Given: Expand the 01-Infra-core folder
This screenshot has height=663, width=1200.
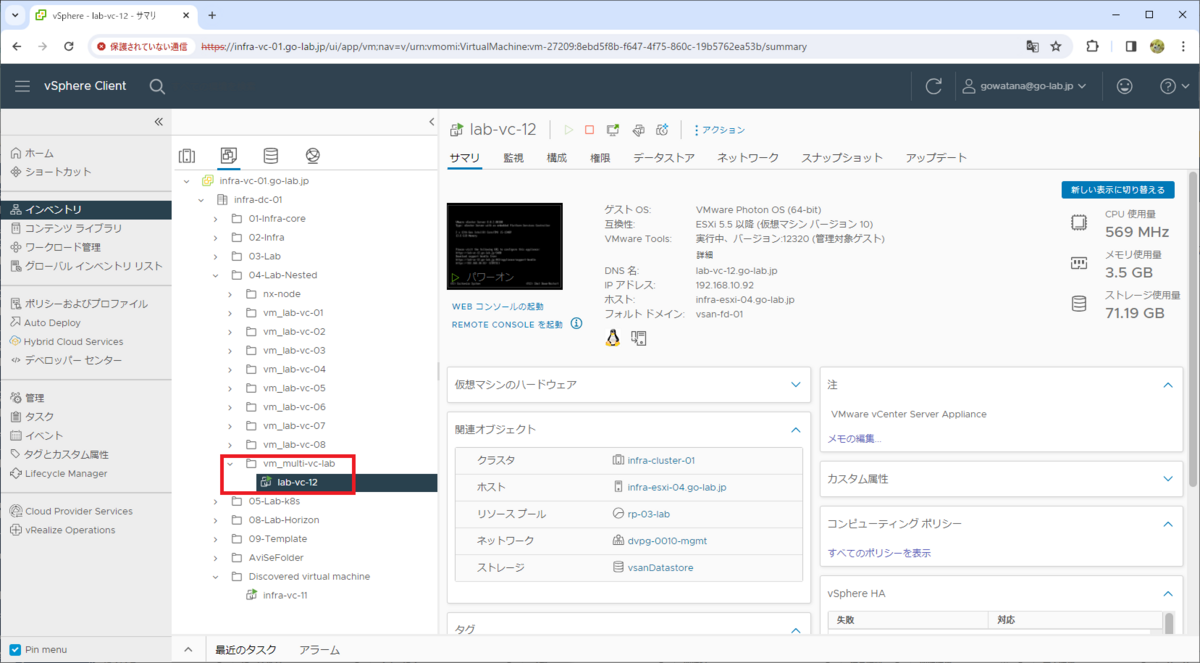Looking at the screenshot, I should pos(215,219).
